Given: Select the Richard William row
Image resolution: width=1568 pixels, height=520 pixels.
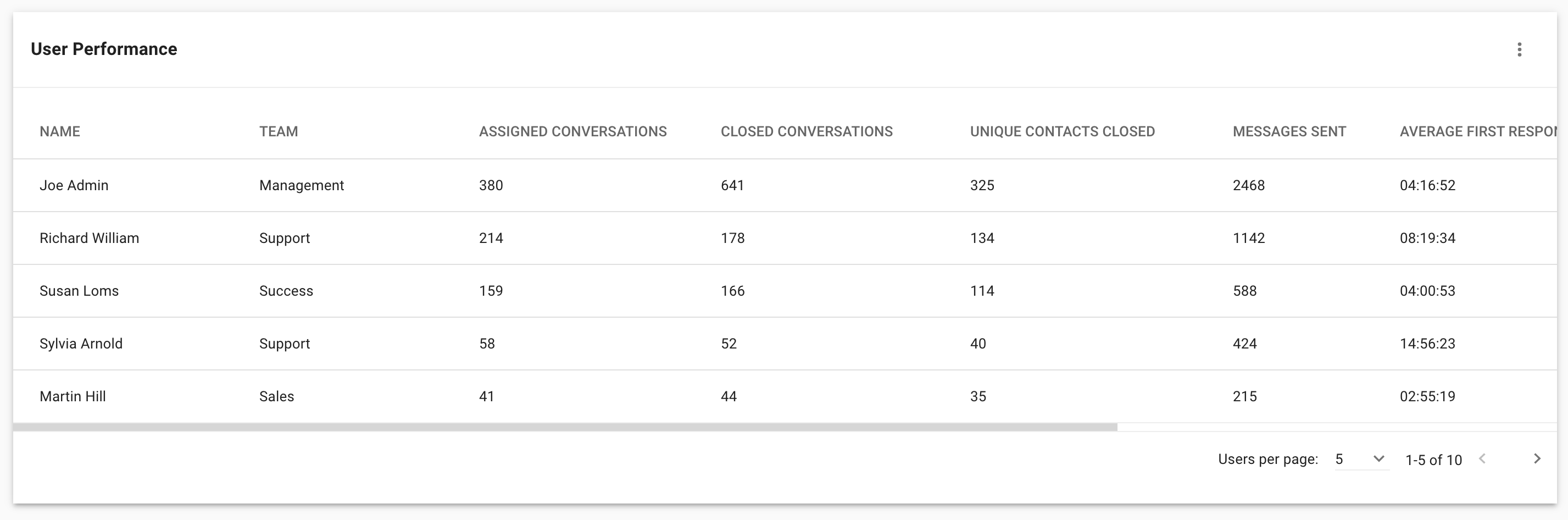Looking at the screenshot, I should click(785, 238).
